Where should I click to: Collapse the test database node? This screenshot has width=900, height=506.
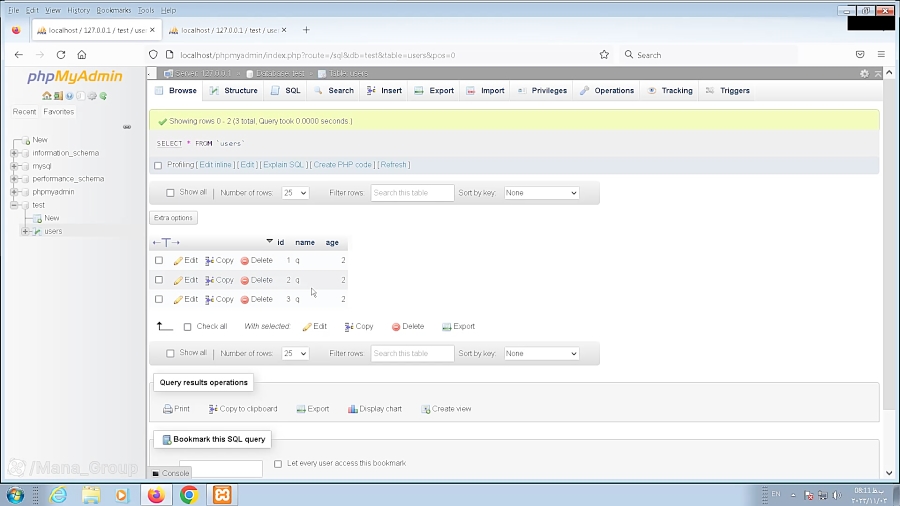(x=14, y=205)
